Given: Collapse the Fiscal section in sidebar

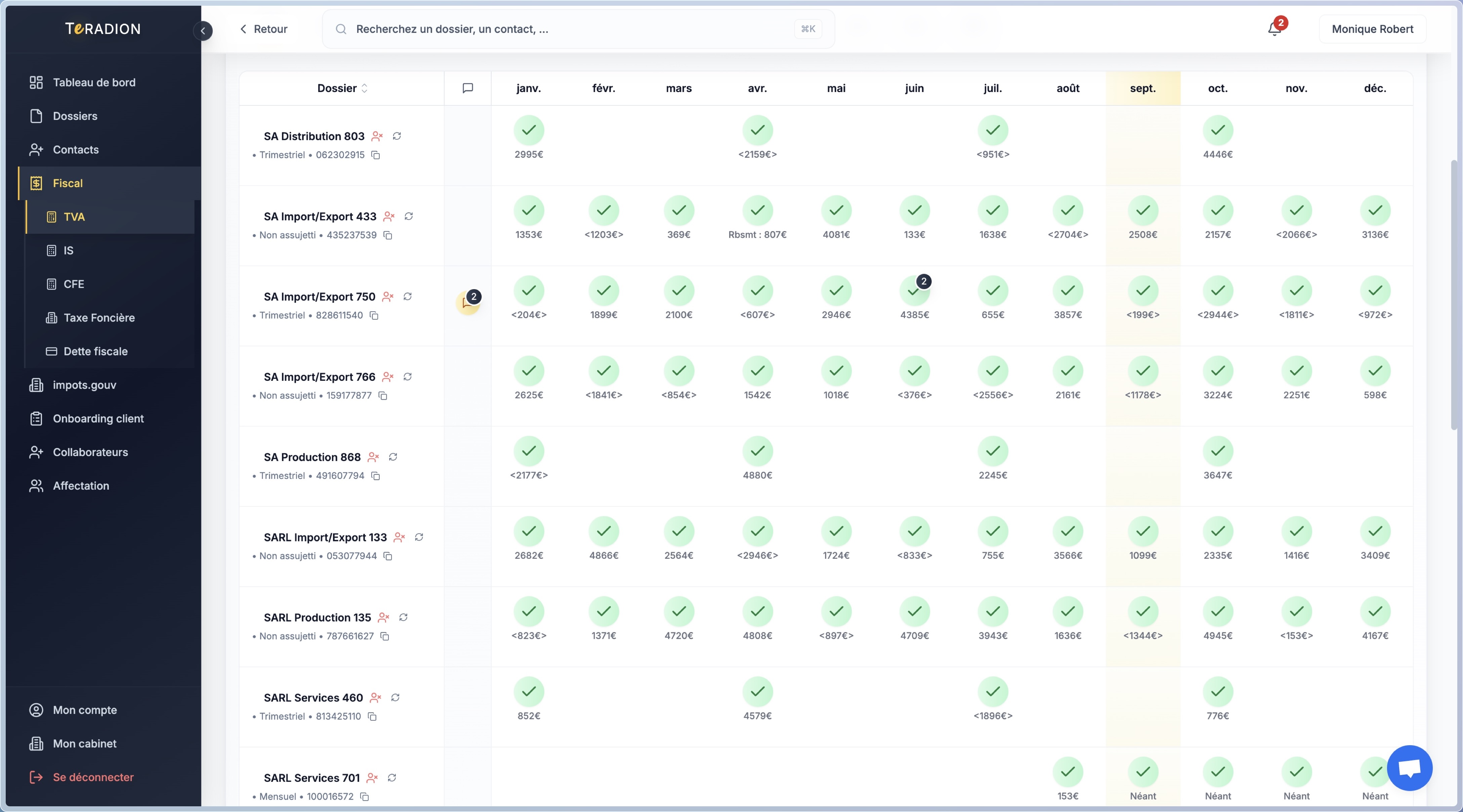Looking at the screenshot, I should pos(68,183).
